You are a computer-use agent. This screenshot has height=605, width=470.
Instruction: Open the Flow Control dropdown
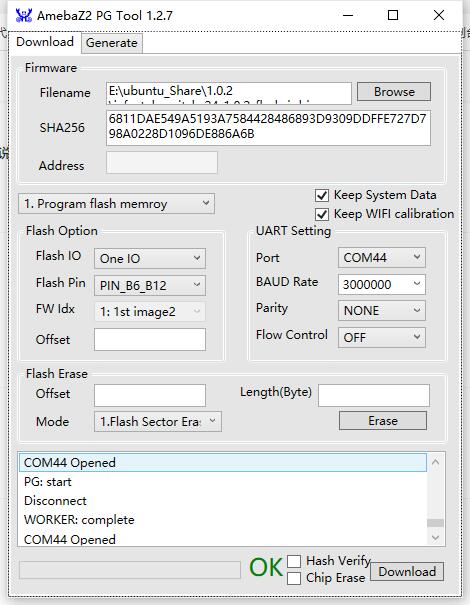382,338
